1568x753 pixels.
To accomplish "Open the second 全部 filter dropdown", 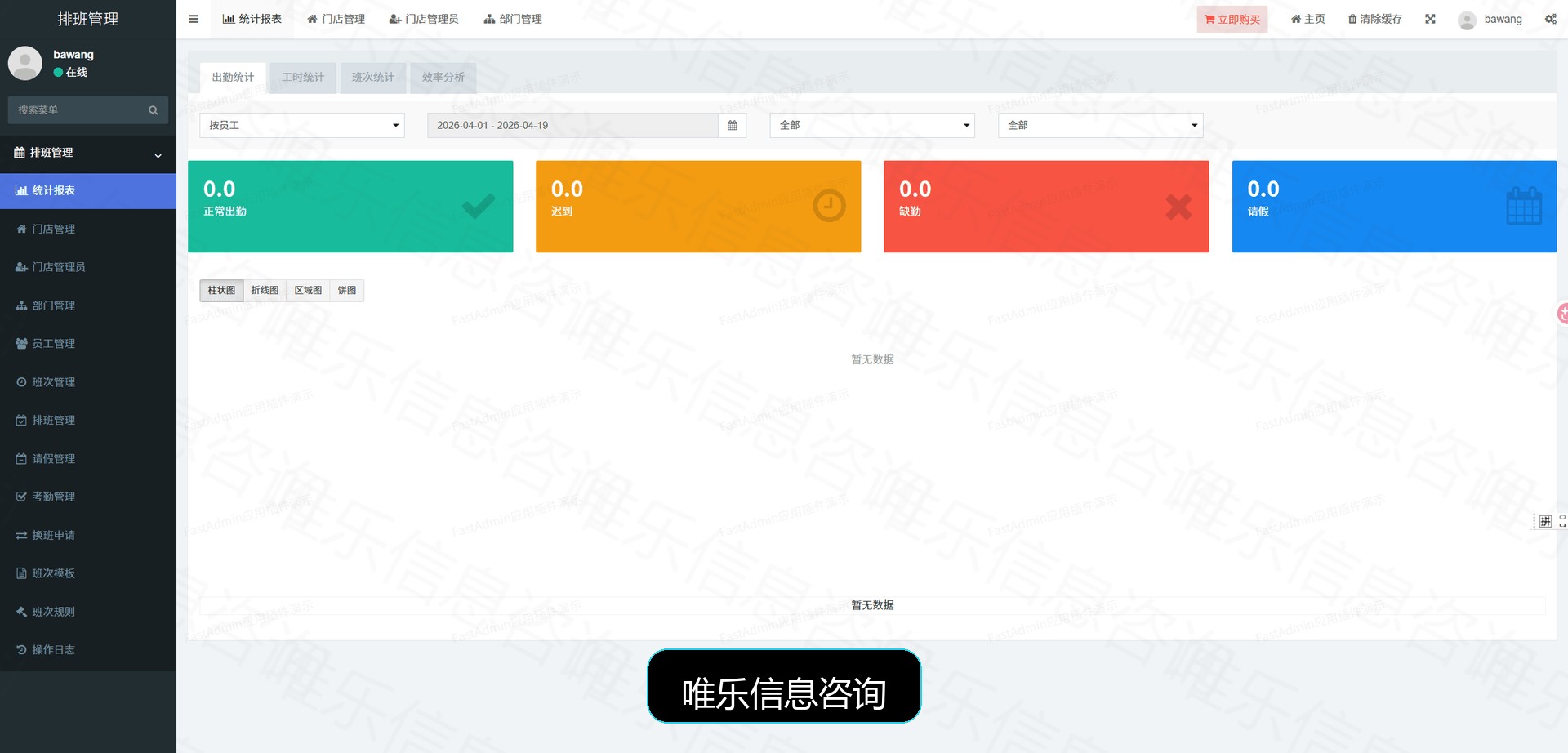I will click(x=1100, y=125).
